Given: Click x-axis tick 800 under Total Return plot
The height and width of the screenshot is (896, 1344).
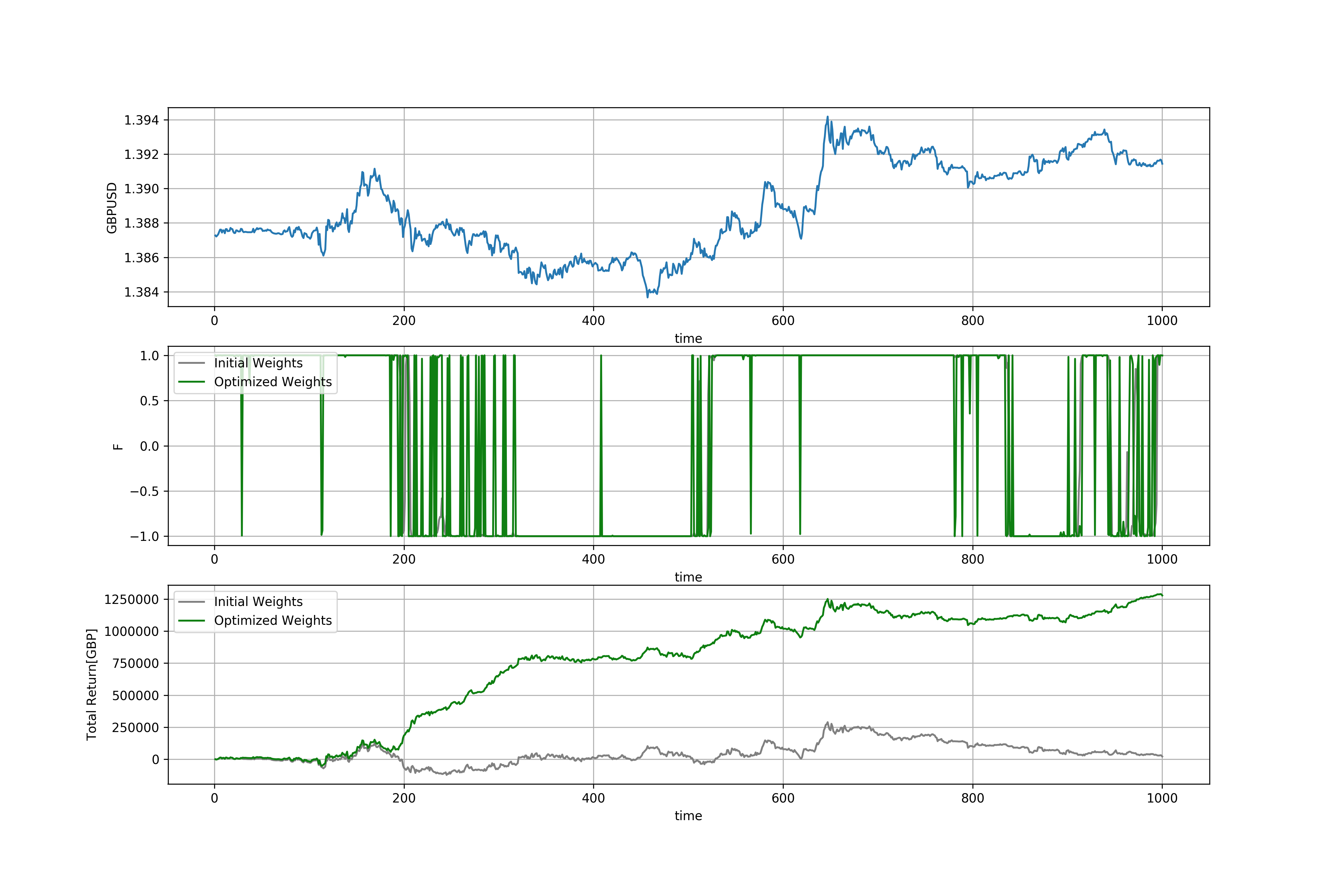Looking at the screenshot, I should pyautogui.click(x=972, y=798).
